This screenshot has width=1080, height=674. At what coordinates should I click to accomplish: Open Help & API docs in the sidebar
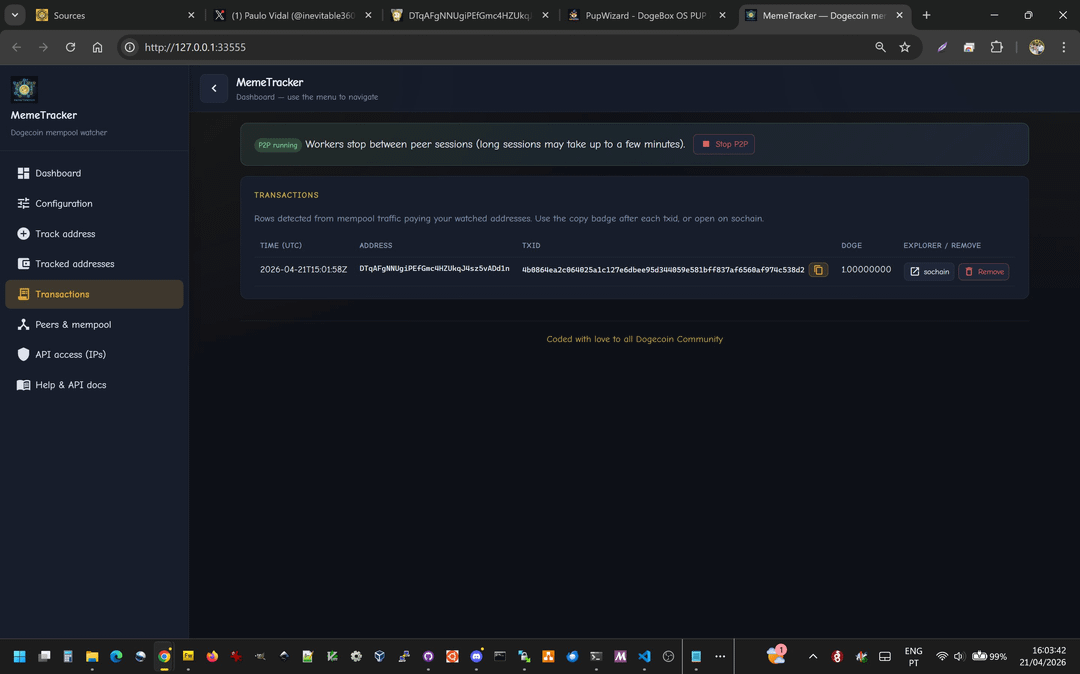(70, 385)
